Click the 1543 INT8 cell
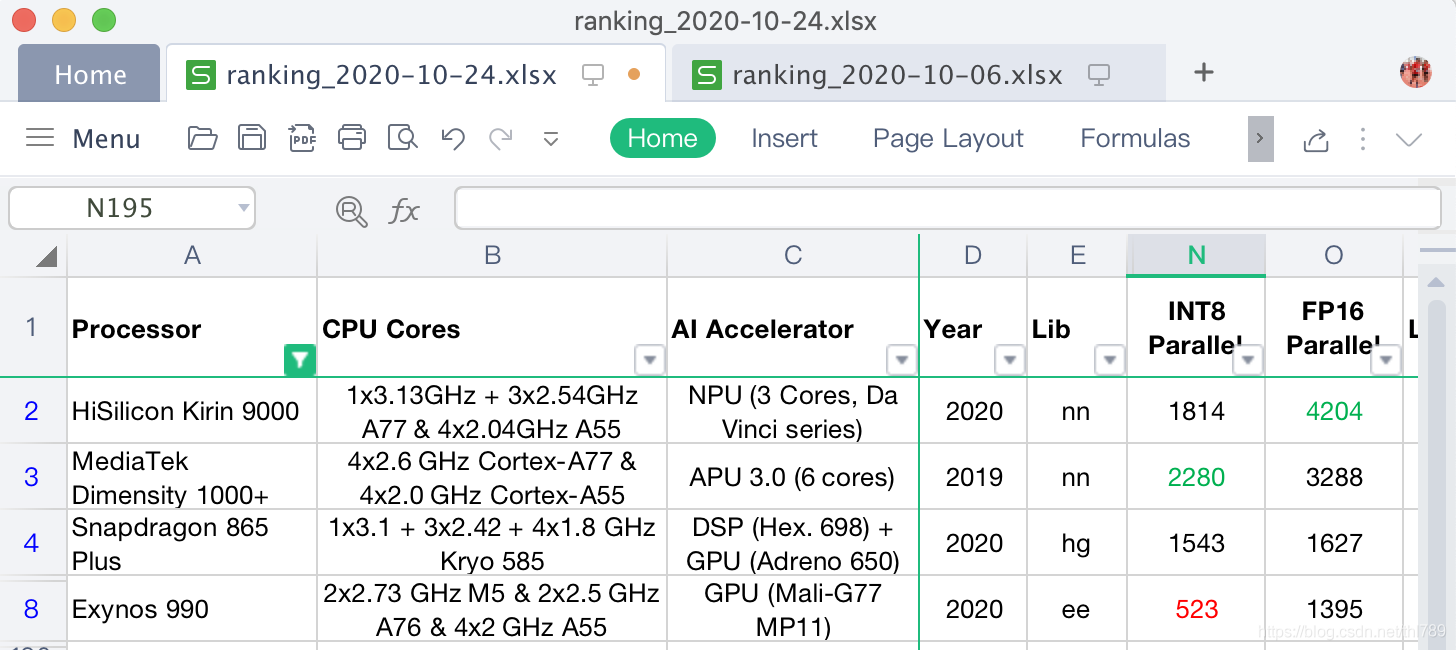Viewport: 1456px width, 650px height. (x=1196, y=543)
